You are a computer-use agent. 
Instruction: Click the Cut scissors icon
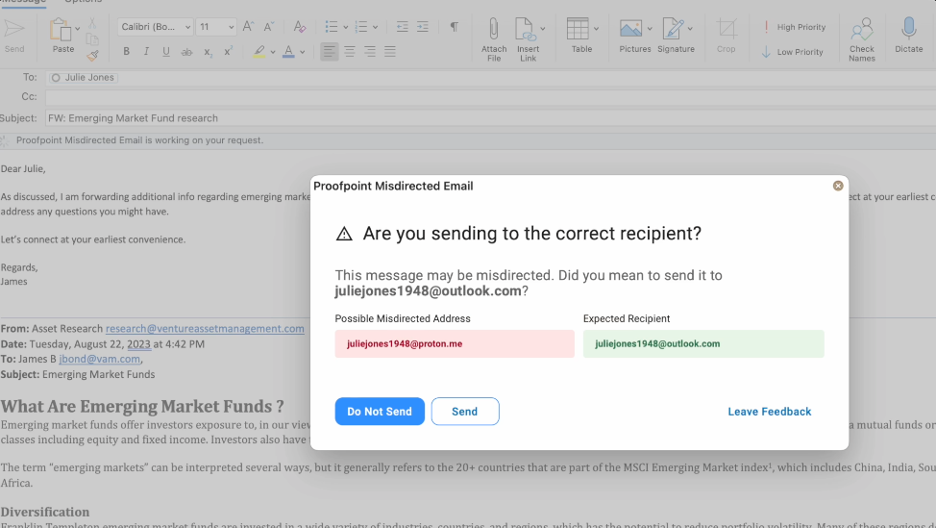(x=92, y=23)
